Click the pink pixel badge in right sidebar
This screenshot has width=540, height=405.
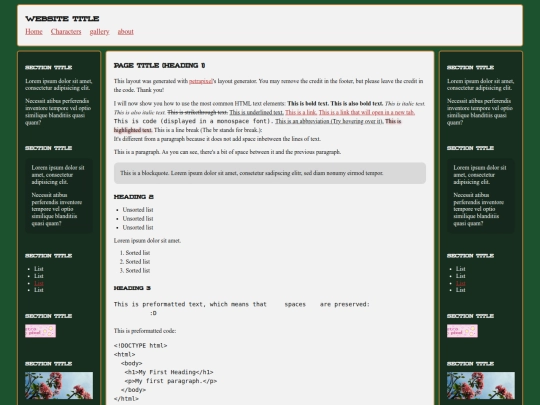[x=462, y=331]
